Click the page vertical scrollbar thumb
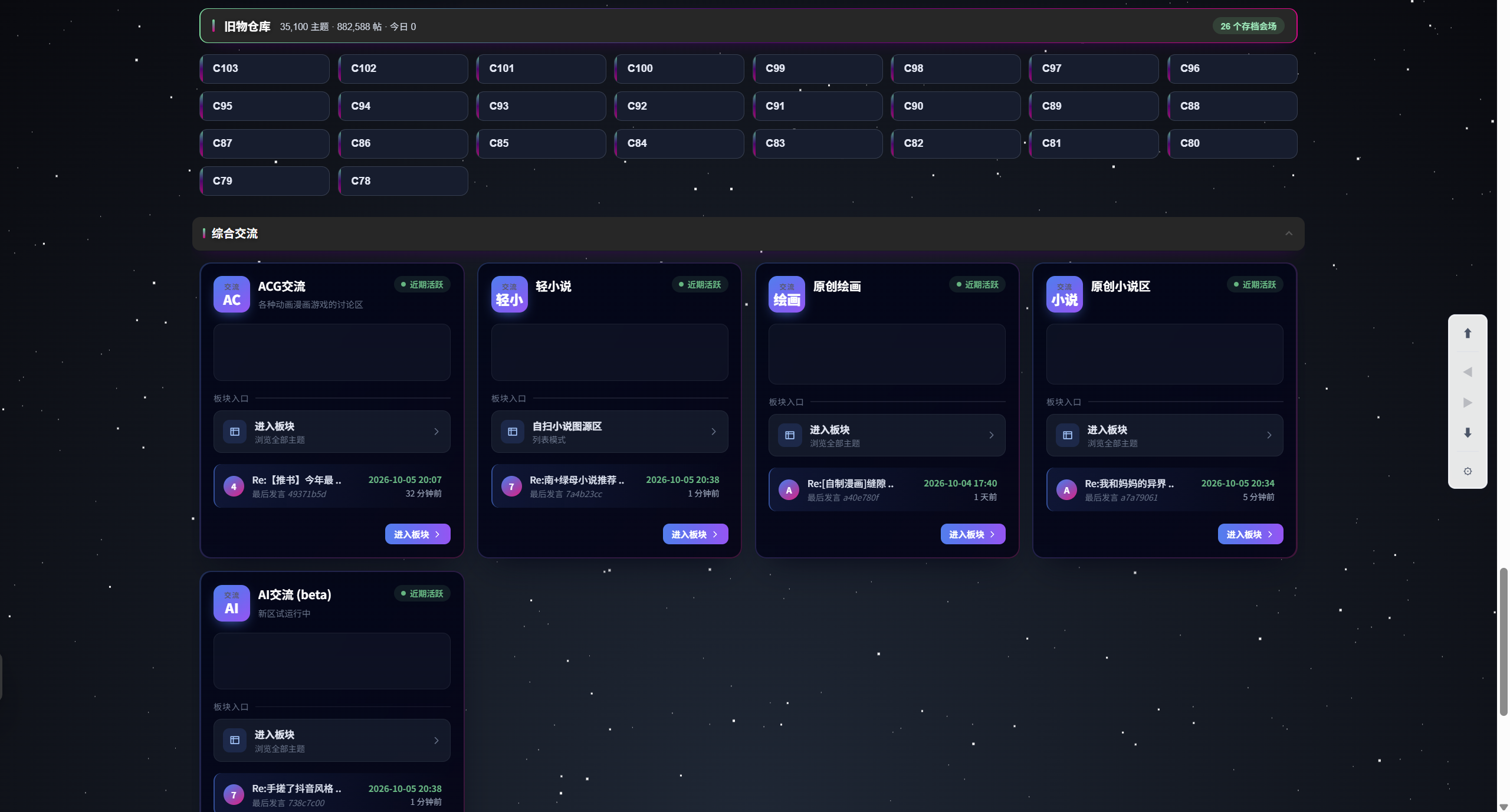The height and width of the screenshot is (812, 1510). [x=1504, y=642]
